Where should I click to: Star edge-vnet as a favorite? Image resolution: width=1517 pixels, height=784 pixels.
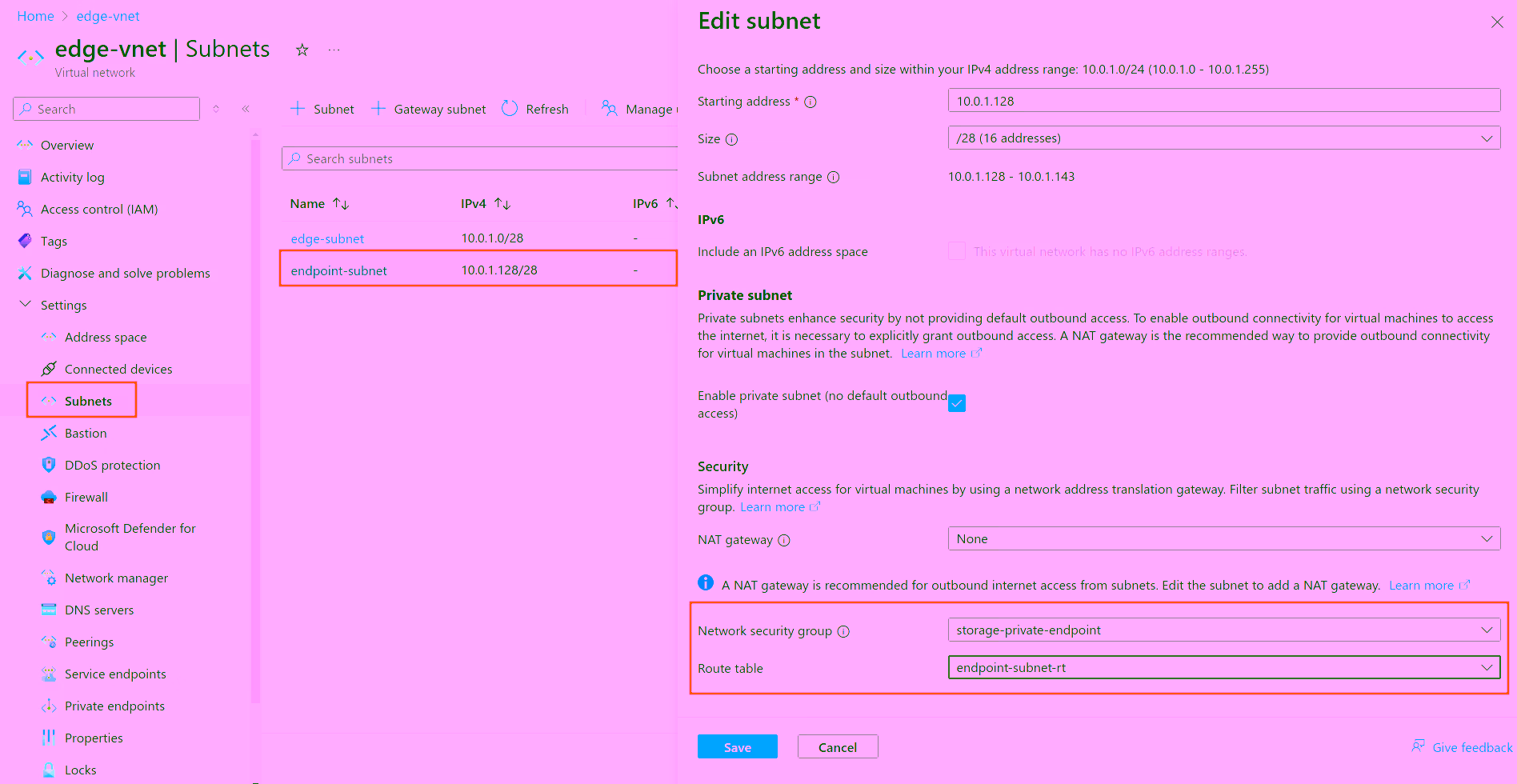[302, 50]
